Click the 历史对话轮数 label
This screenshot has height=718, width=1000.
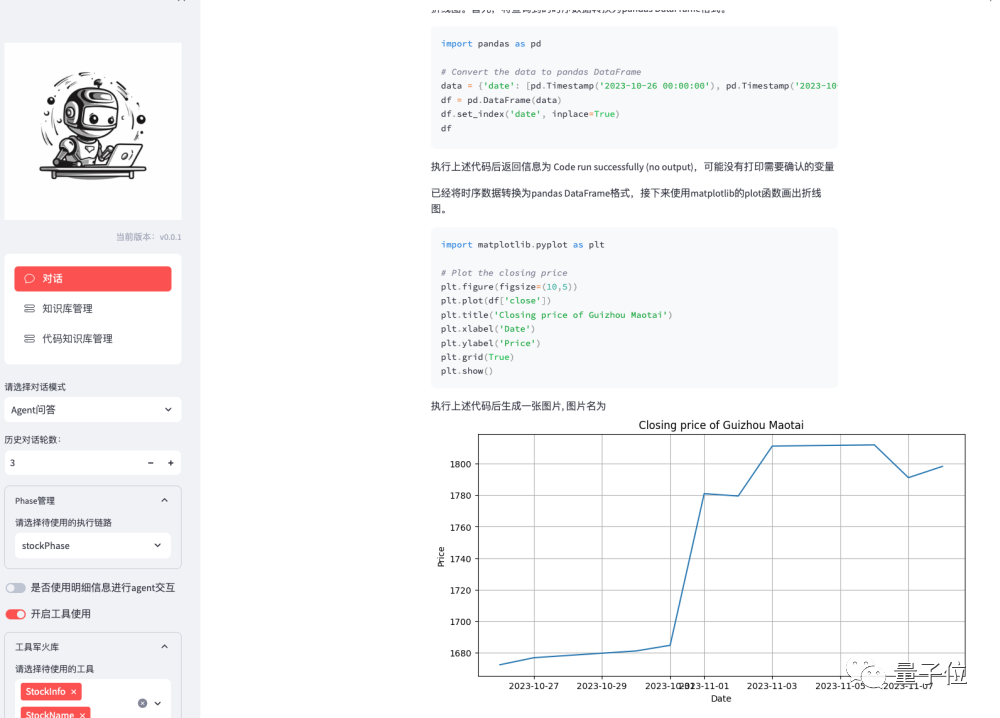[33, 440]
